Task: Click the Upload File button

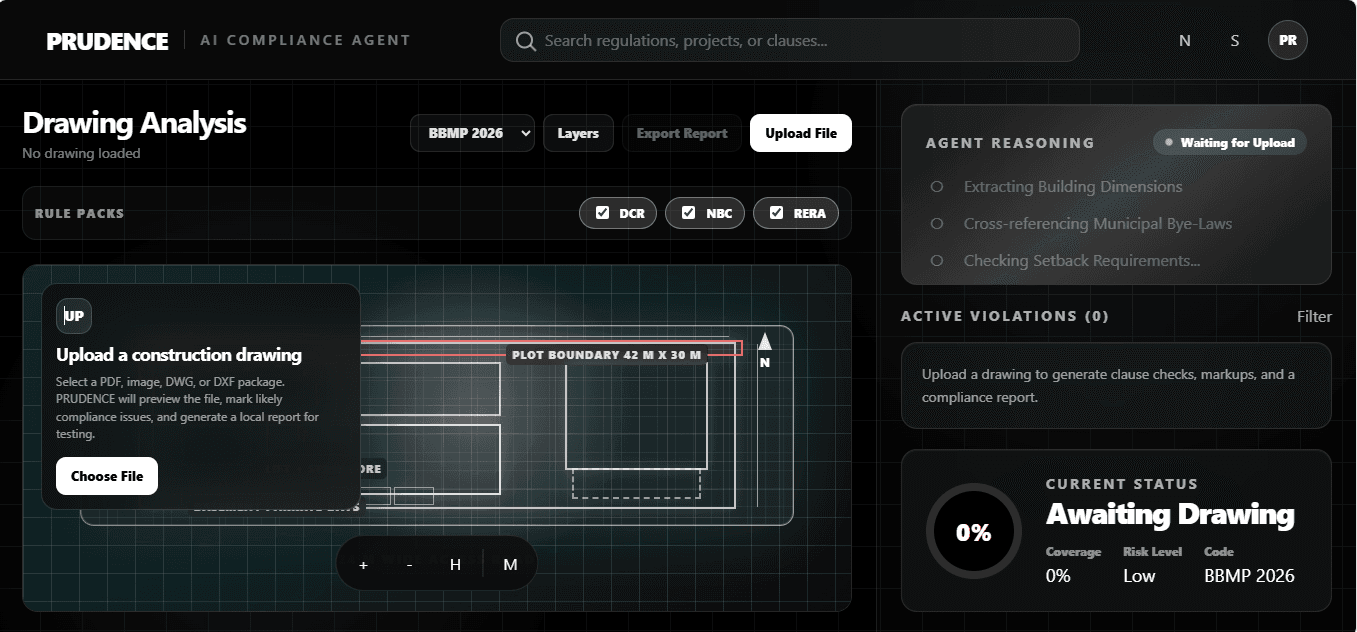Action: click(801, 133)
